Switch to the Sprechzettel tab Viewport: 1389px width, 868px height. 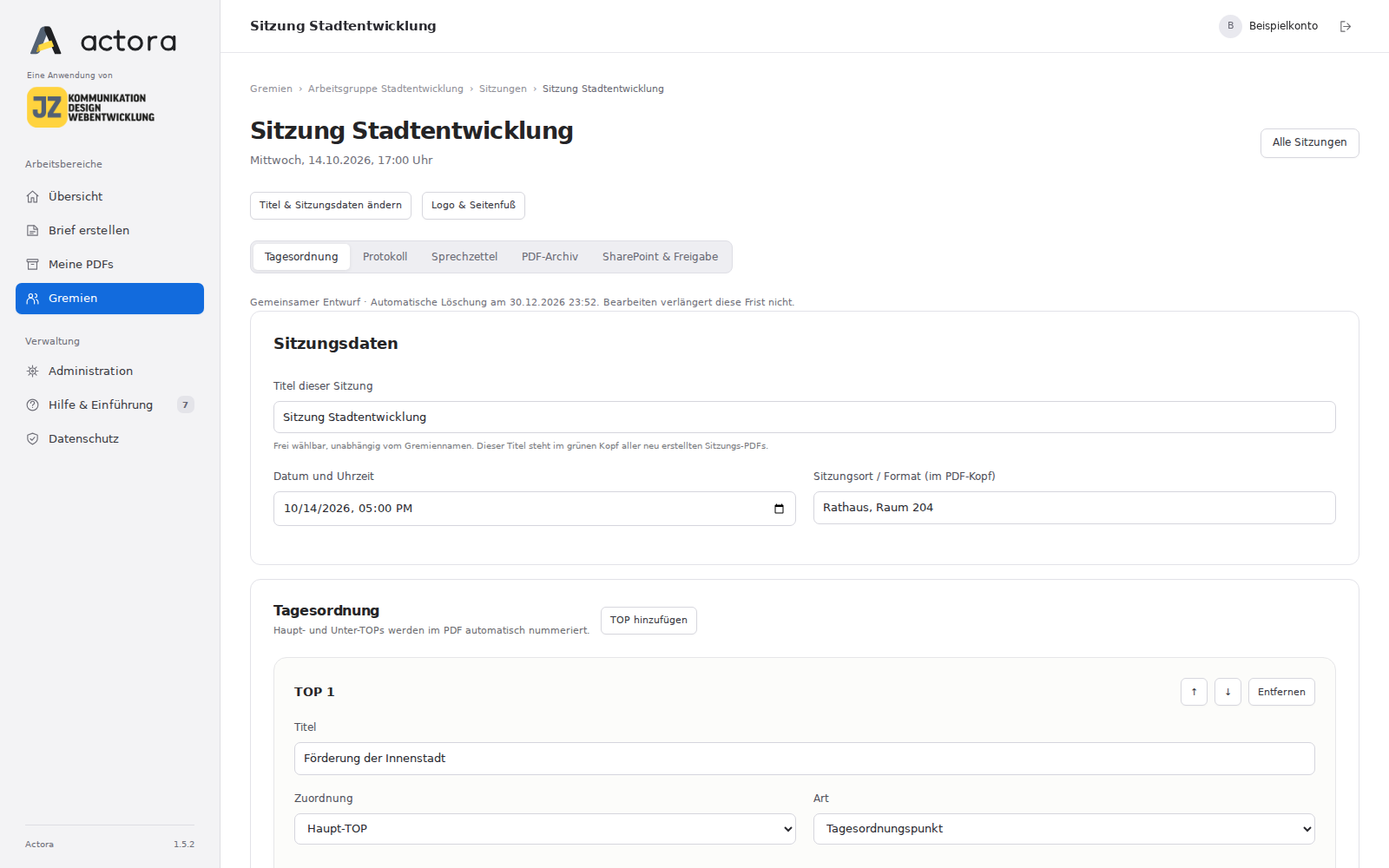pos(464,257)
